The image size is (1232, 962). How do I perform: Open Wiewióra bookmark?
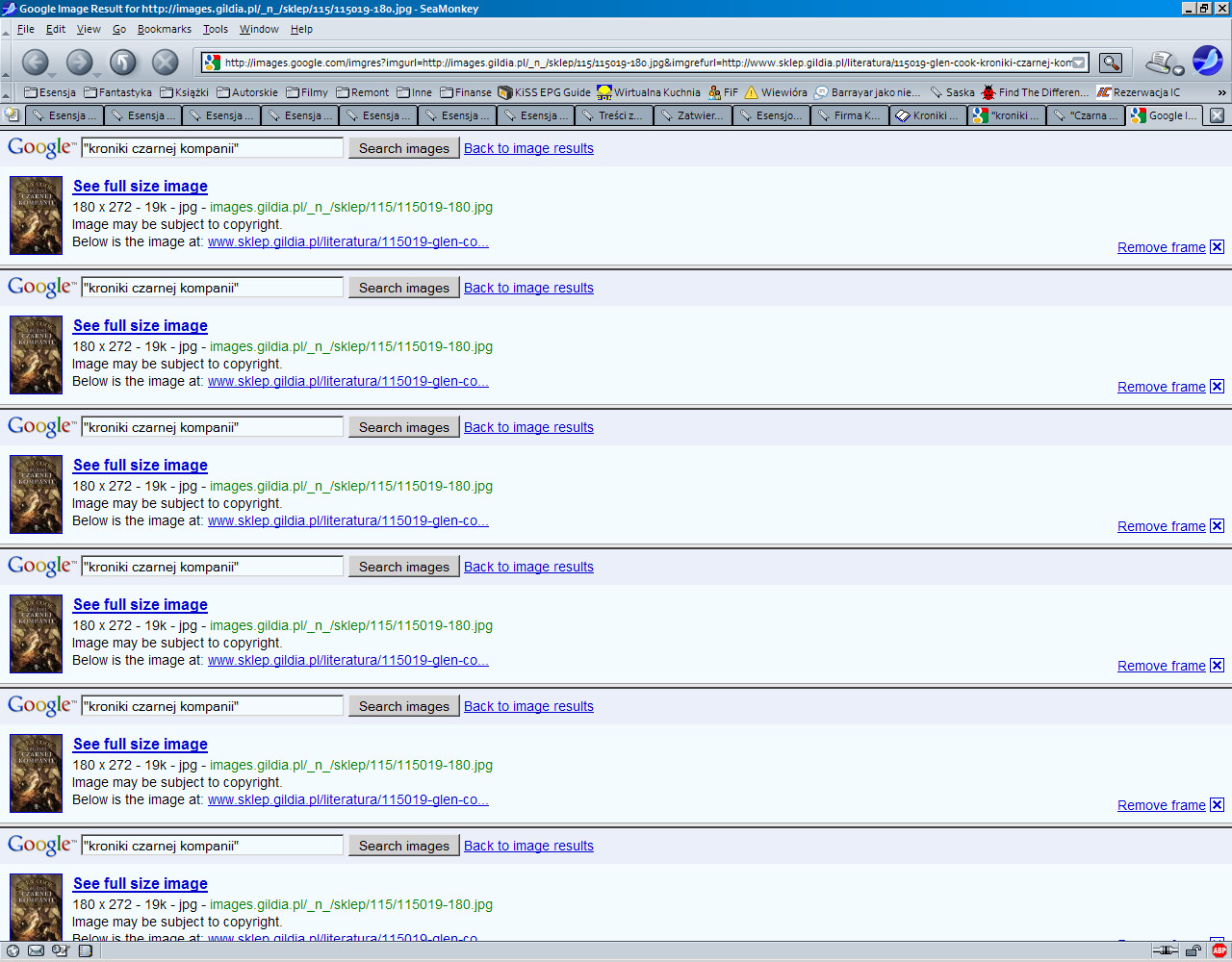tap(776, 92)
